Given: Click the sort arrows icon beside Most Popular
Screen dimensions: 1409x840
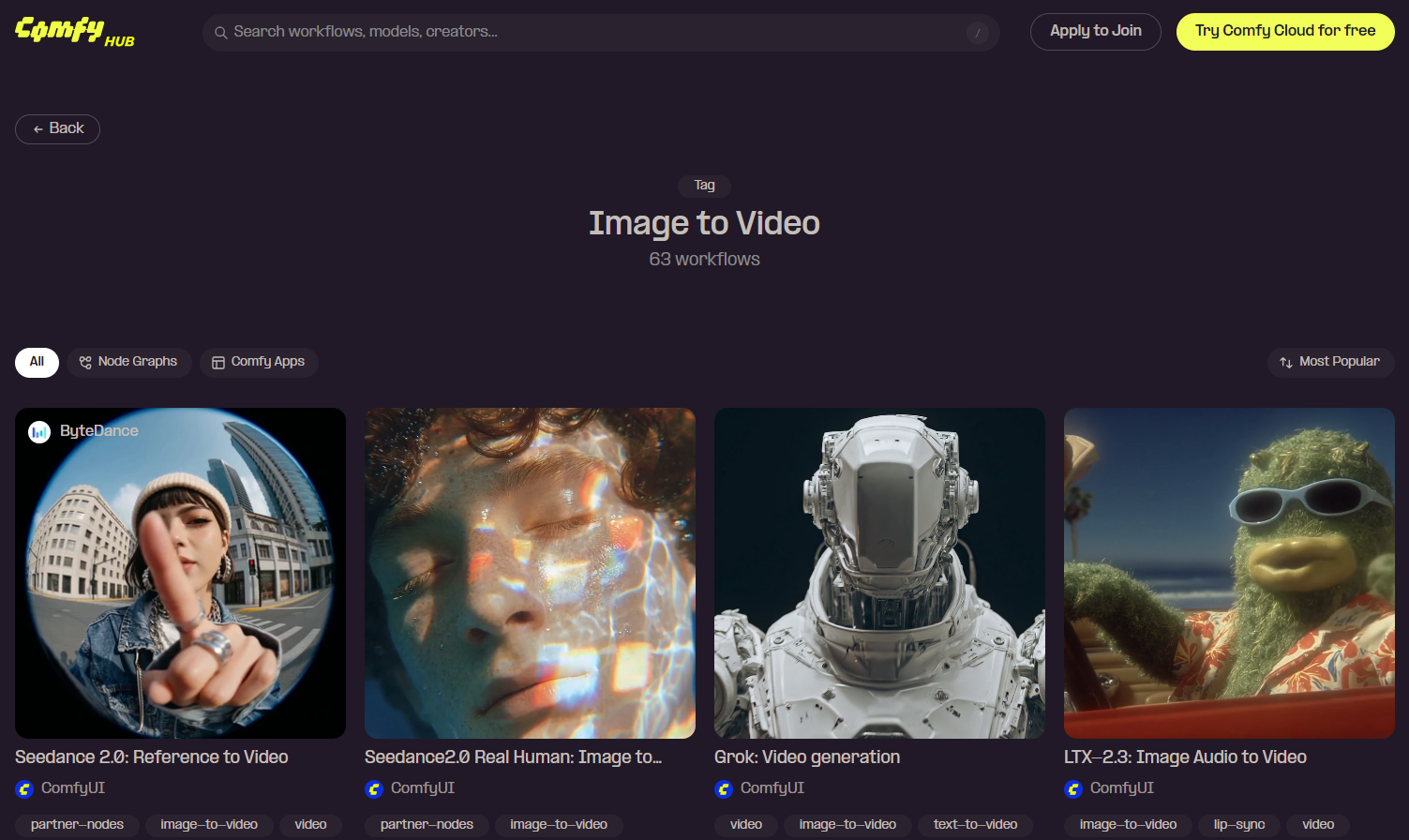Looking at the screenshot, I should point(1287,363).
